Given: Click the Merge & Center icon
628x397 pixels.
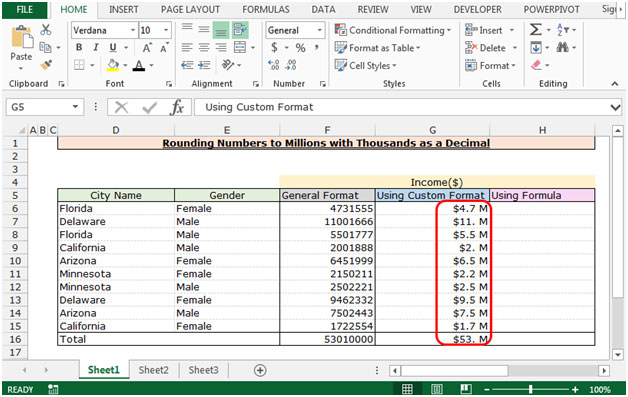Looking at the screenshot, I should point(240,47).
